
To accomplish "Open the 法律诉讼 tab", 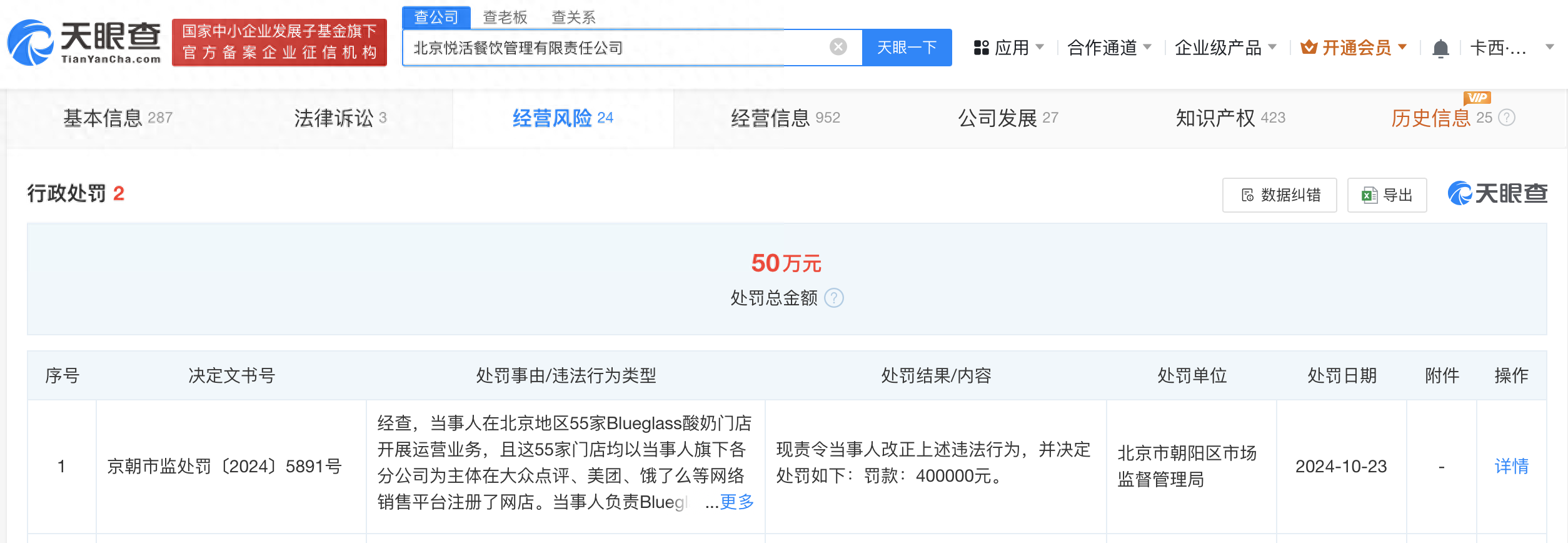I will (340, 118).
